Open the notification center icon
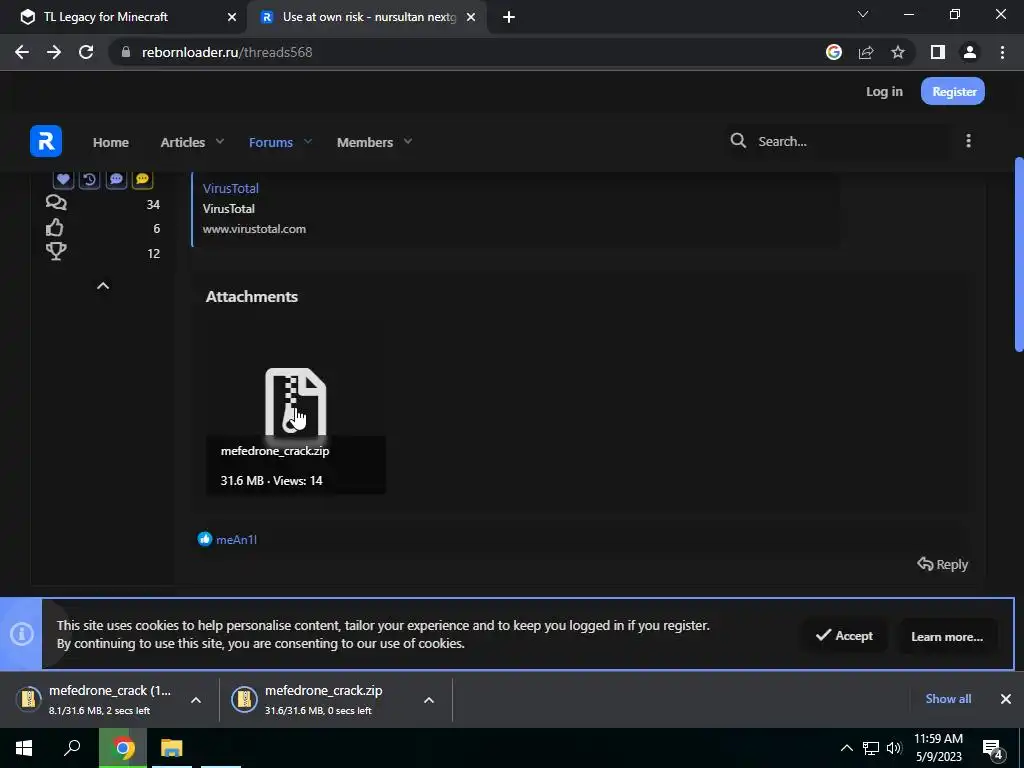Image resolution: width=1024 pixels, height=768 pixels. point(993,748)
